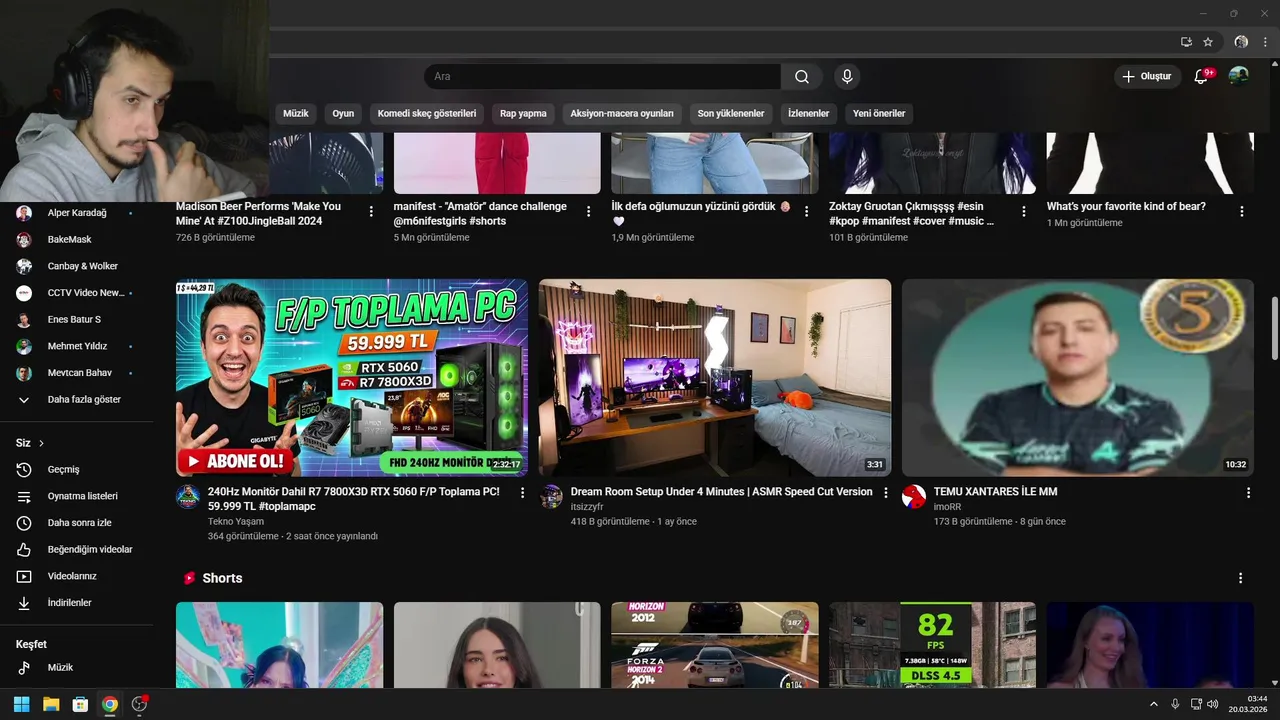Select the Komedi skeç gösterileri chip
Screen dimensions: 1280x720
coord(427,114)
